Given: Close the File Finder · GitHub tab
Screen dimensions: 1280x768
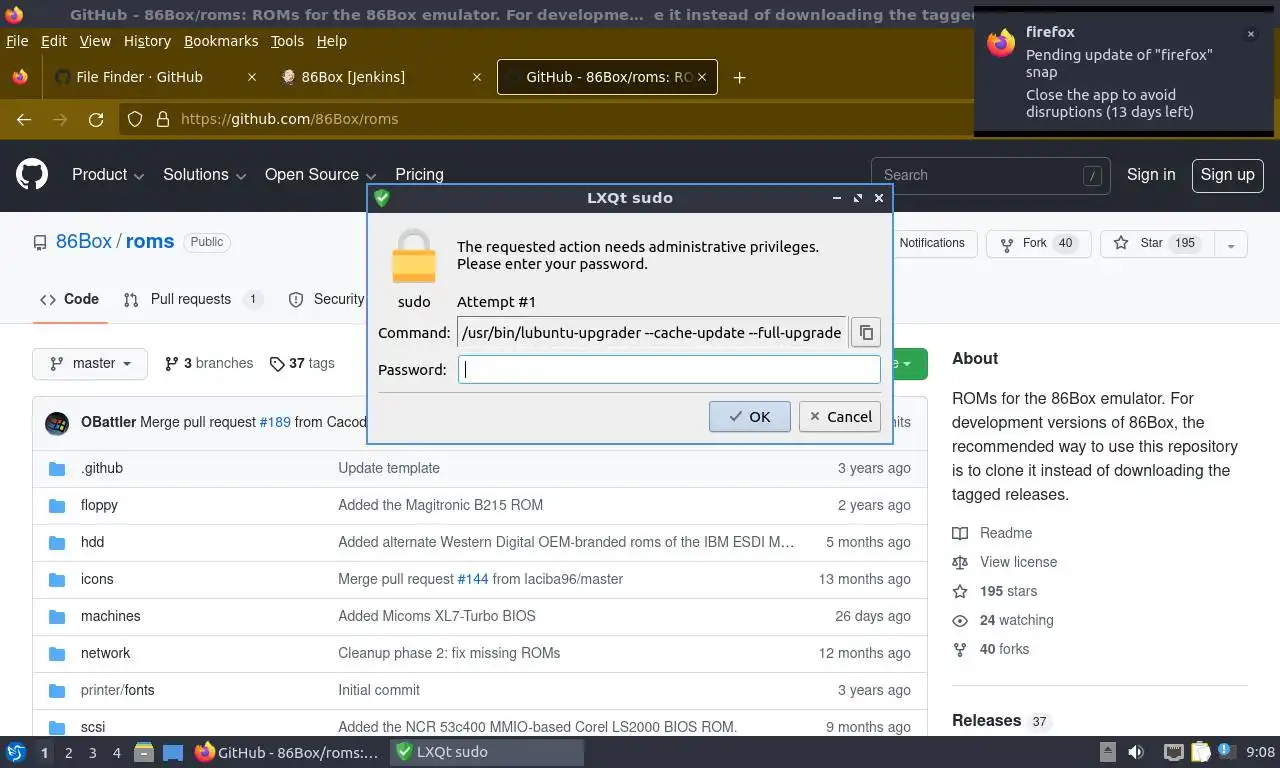Looking at the screenshot, I should point(252,77).
